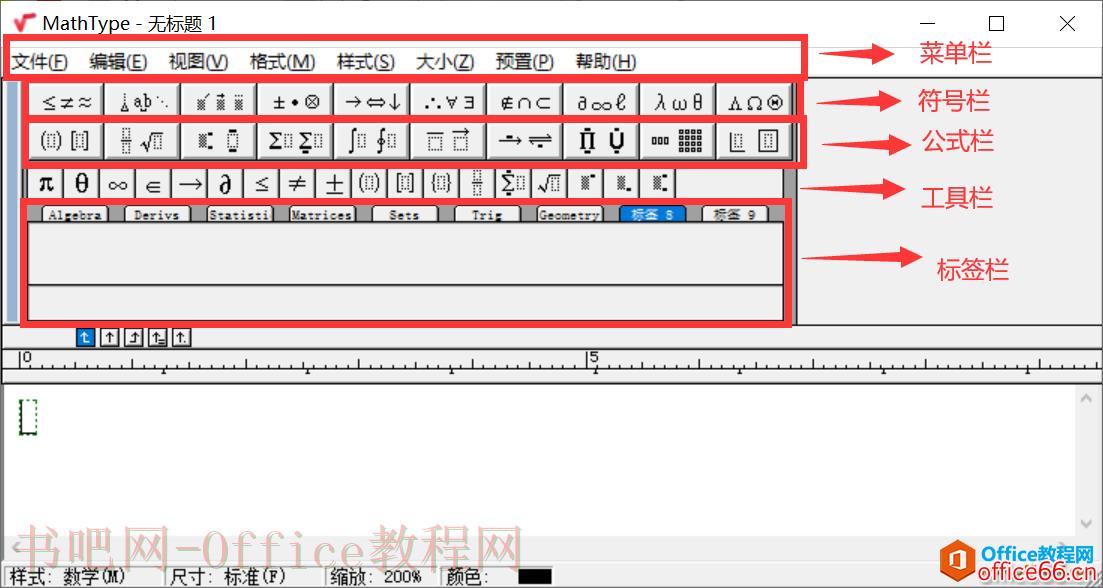This screenshot has height=588, width=1103.
Task: Open the arrow symbols palette (→⇔↓)
Action: [x=373, y=102]
